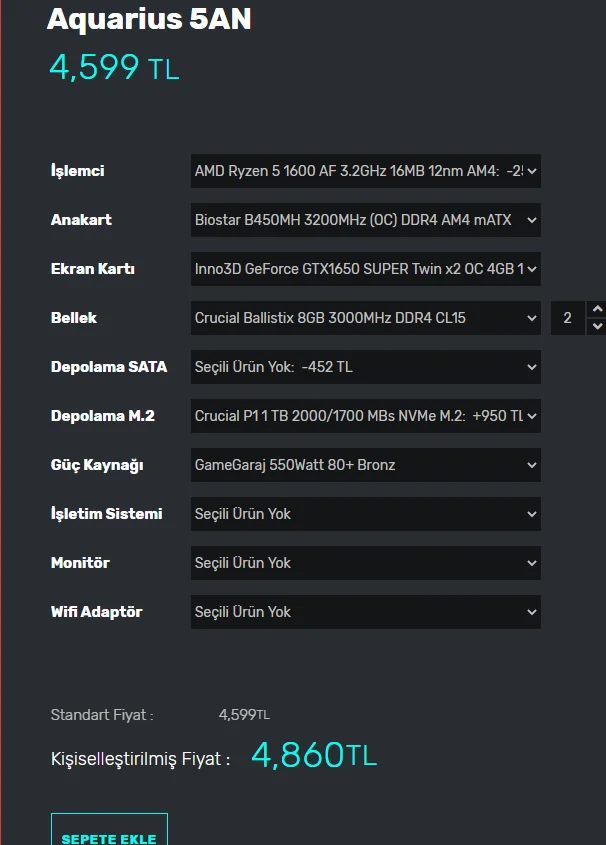Click the Depolama M.2 label text
606x845 pixels.
pos(103,416)
